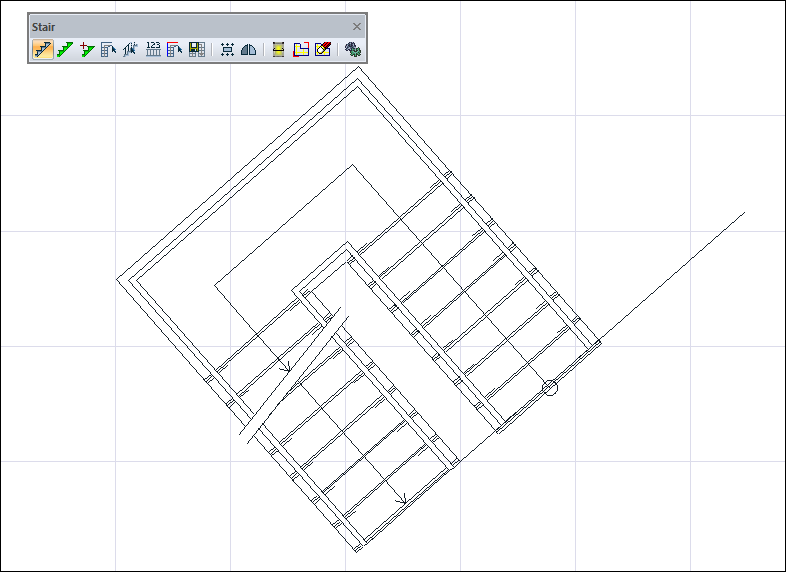Click the save stair to library icon
The width and height of the screenshot is (786, 572).
[196, 50]
